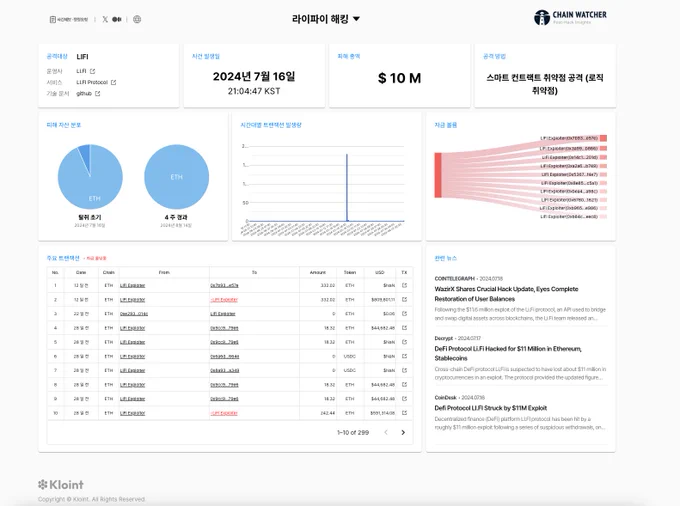Click the '1–10 of 299' pagination text
Image resolution: width=680 pixels, height=506 pixels.
pos(353,432)
